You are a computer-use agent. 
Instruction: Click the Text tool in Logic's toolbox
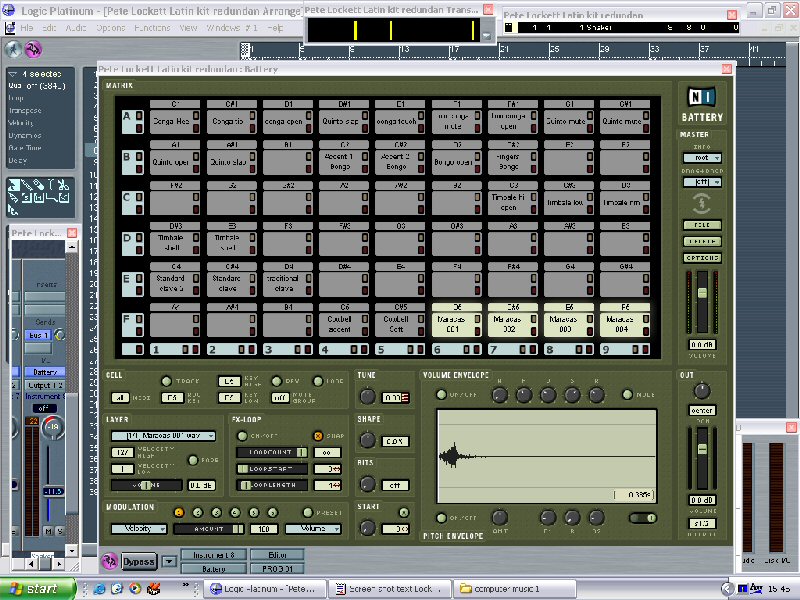click(x=51, y=186)
